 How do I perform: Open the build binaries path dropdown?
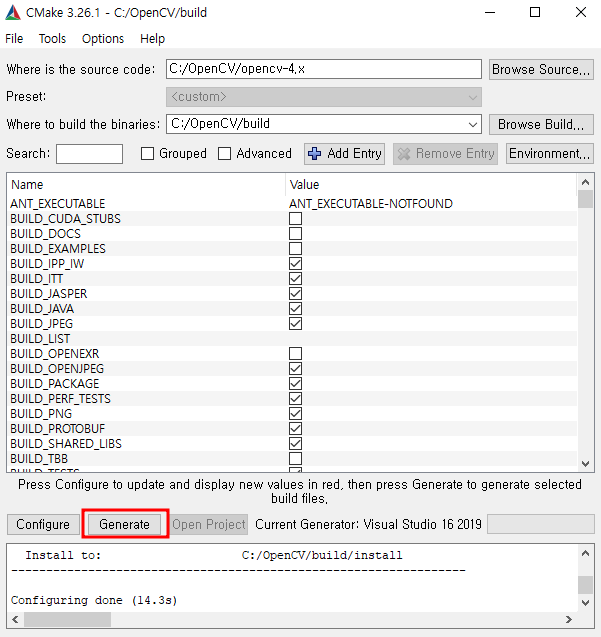point(473,124)
